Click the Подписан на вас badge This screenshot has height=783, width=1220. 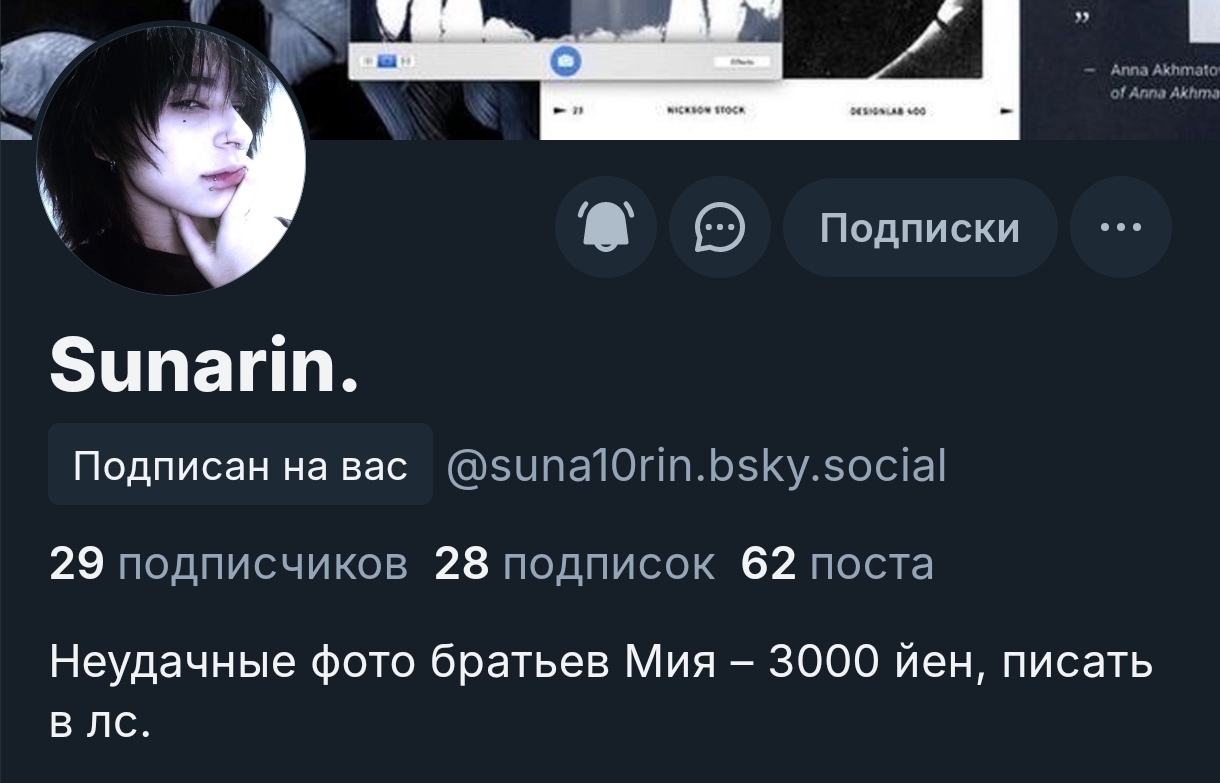(240, 464)
